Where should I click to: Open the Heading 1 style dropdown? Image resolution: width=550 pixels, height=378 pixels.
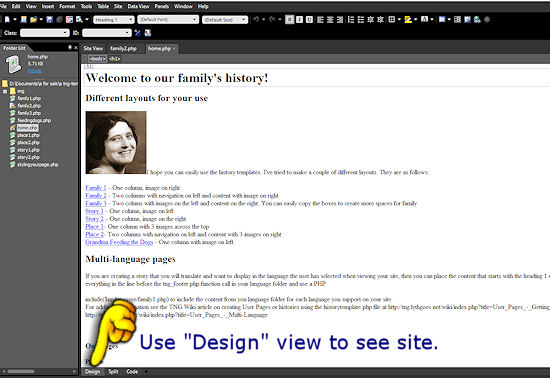[x=114, y=20]
